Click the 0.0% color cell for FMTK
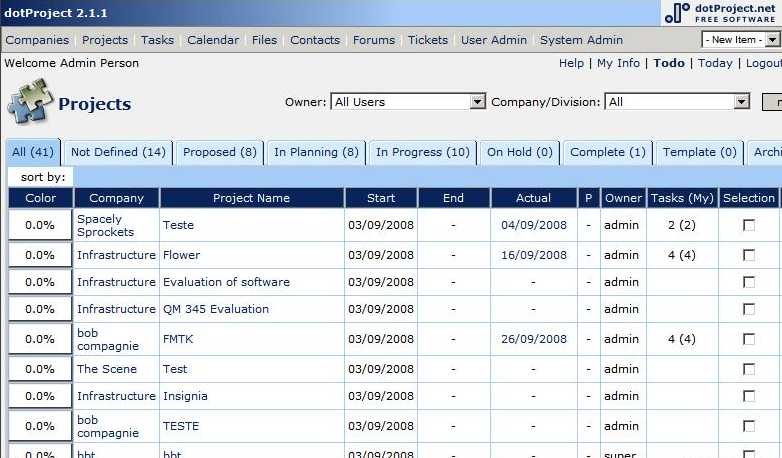This screenshot has height=458, width=782. point(40,339)
